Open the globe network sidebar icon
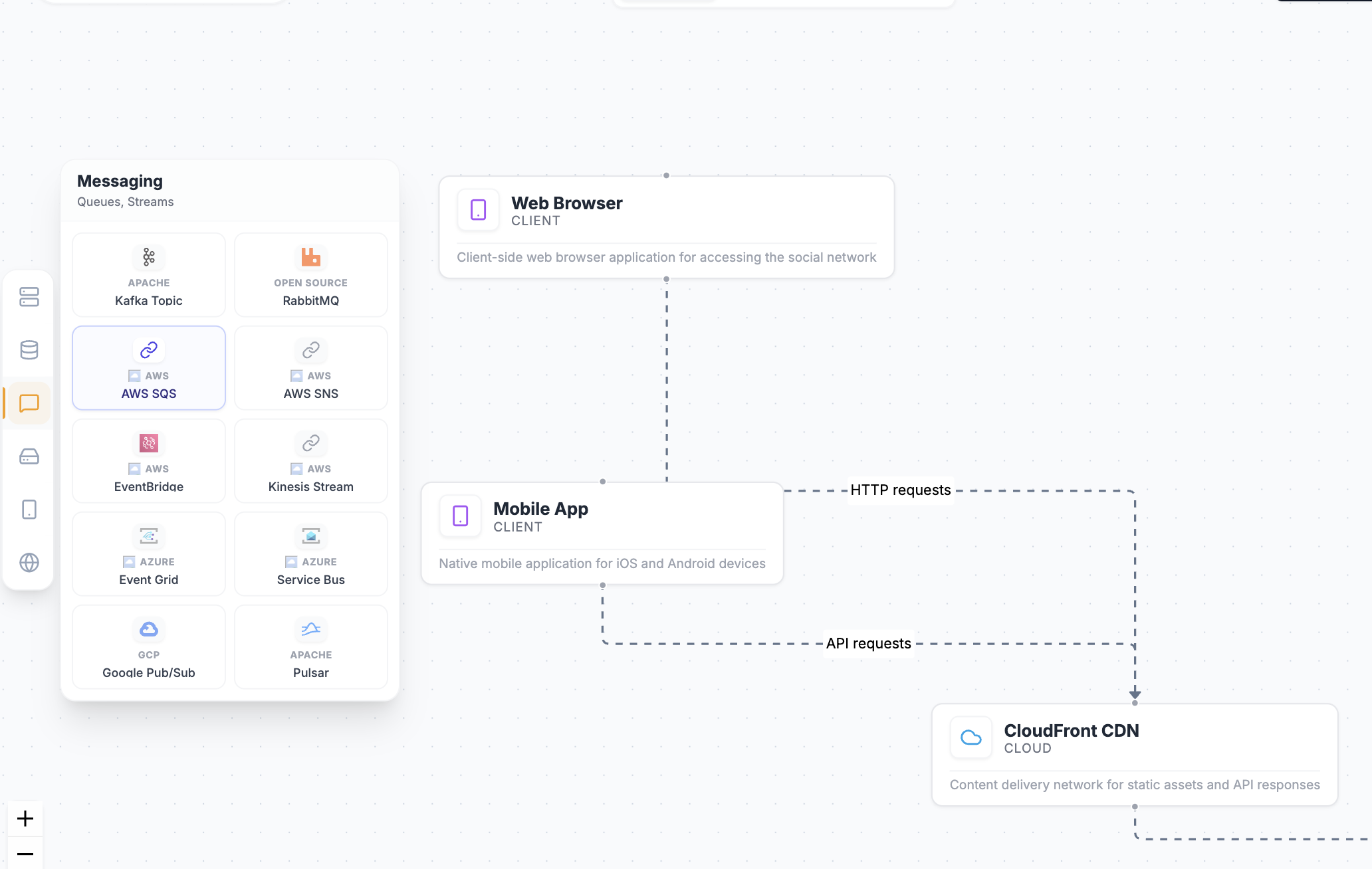The width and height of the screenshot is (1372, 869). (29, 563)
